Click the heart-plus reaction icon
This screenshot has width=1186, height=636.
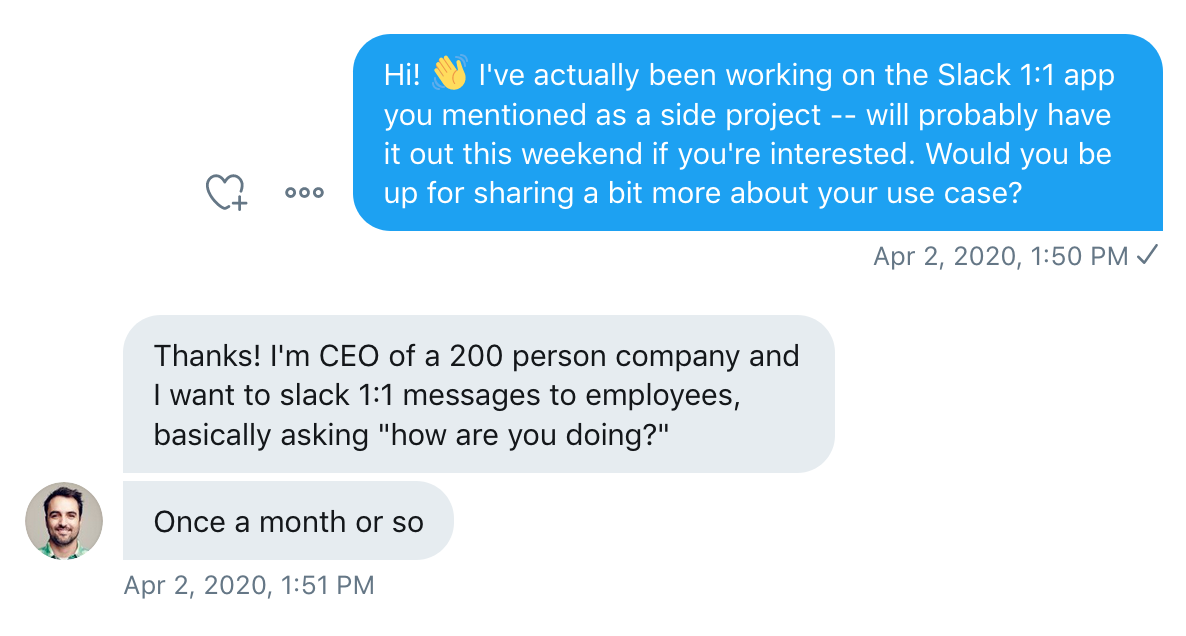point(225,192)
